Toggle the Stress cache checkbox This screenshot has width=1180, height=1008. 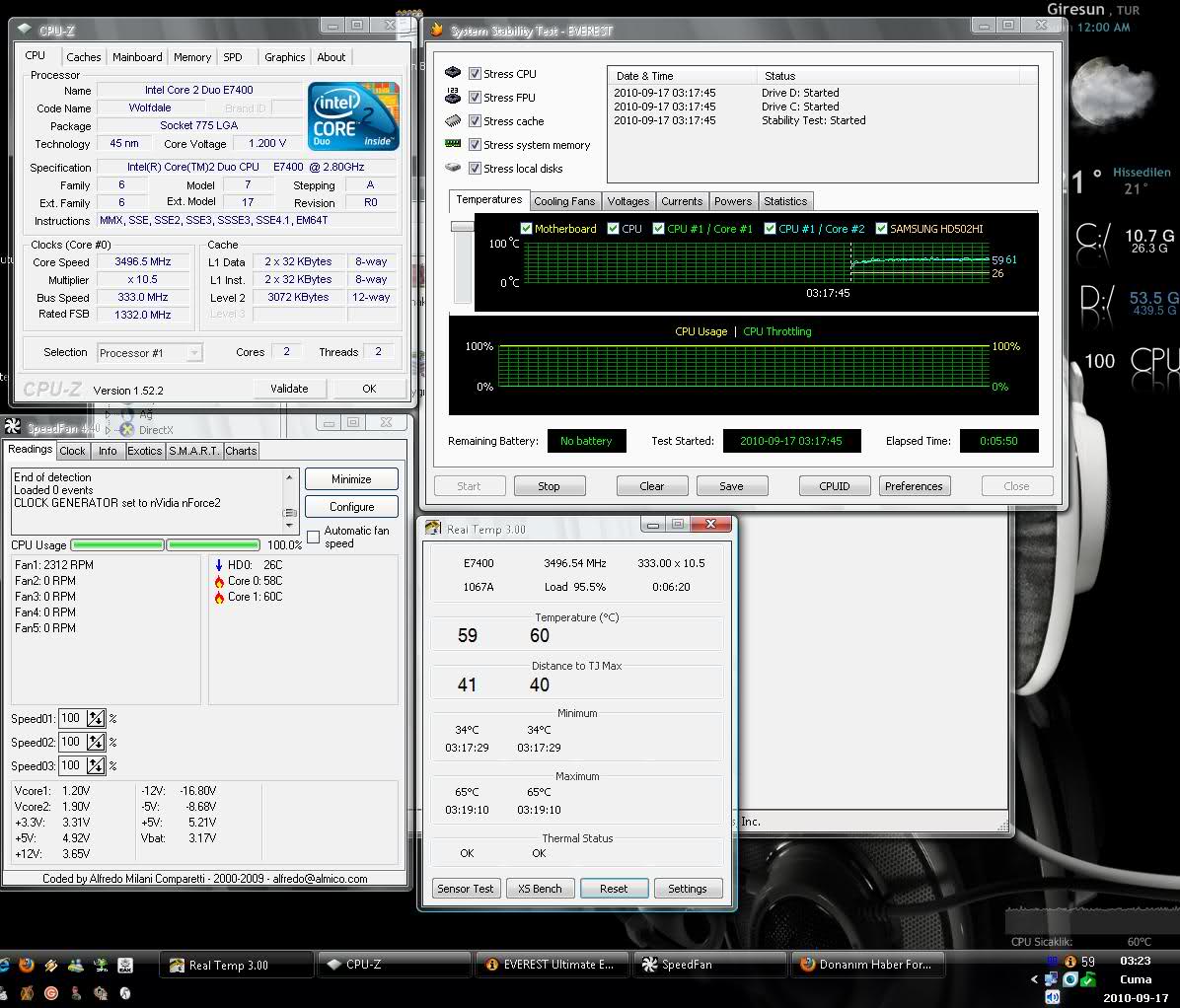pos(475,121)
